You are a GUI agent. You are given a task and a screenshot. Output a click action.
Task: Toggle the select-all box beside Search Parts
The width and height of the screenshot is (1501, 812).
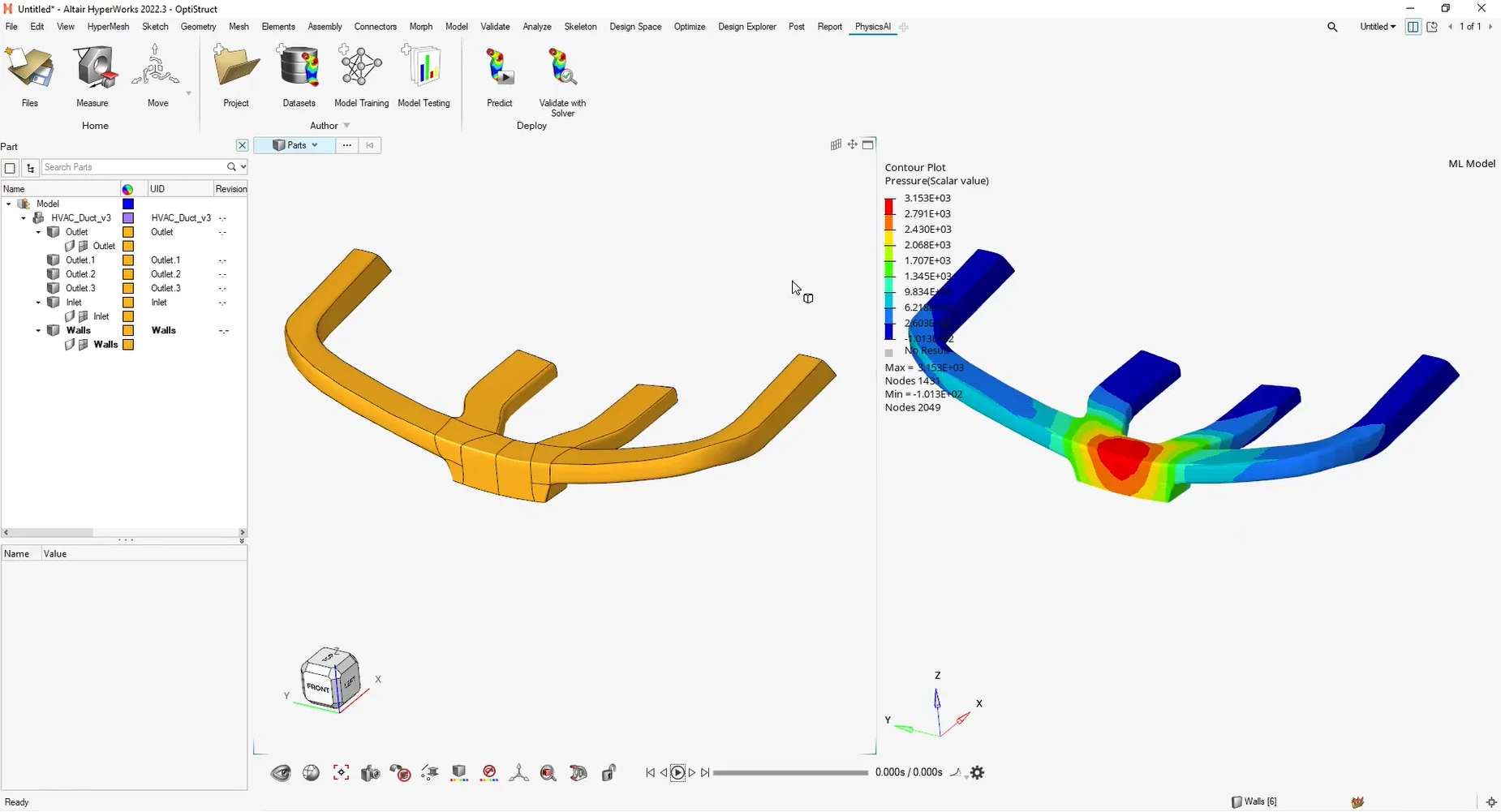click(10, 168)
